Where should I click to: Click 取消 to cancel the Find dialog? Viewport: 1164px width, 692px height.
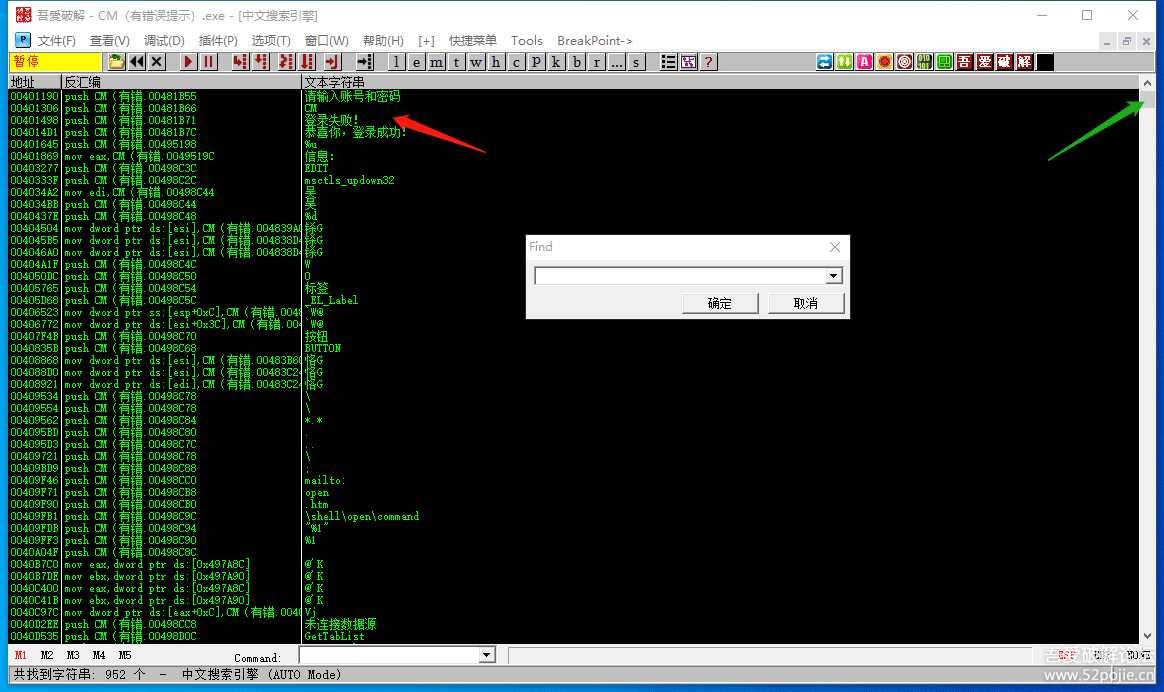click(805, 303)
